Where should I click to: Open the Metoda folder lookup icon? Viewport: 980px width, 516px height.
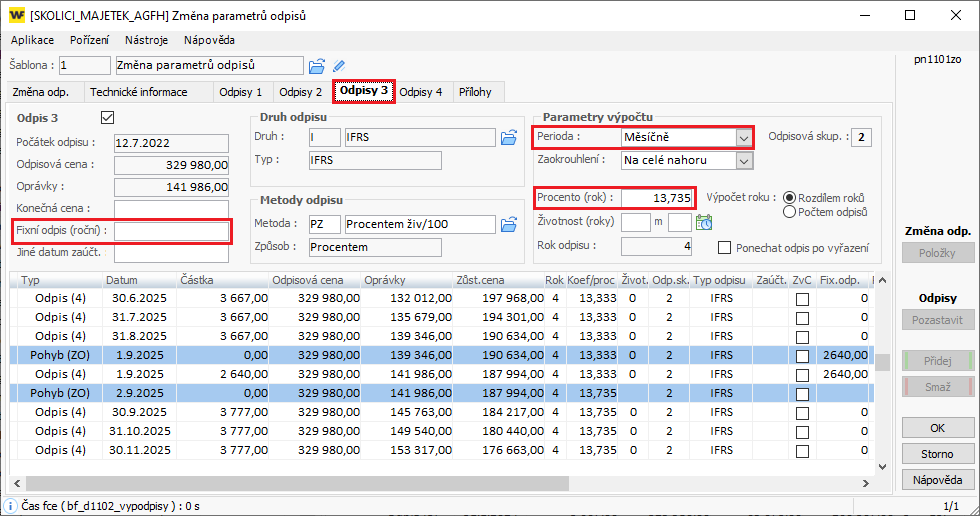click(509, 224)
